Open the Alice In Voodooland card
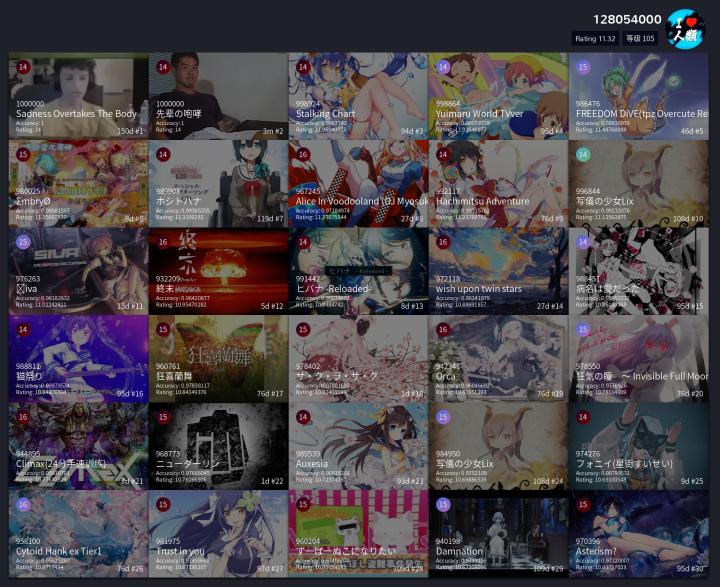This screenshot has height=587, width=720. pyautogui.click(x=359, y=184)
